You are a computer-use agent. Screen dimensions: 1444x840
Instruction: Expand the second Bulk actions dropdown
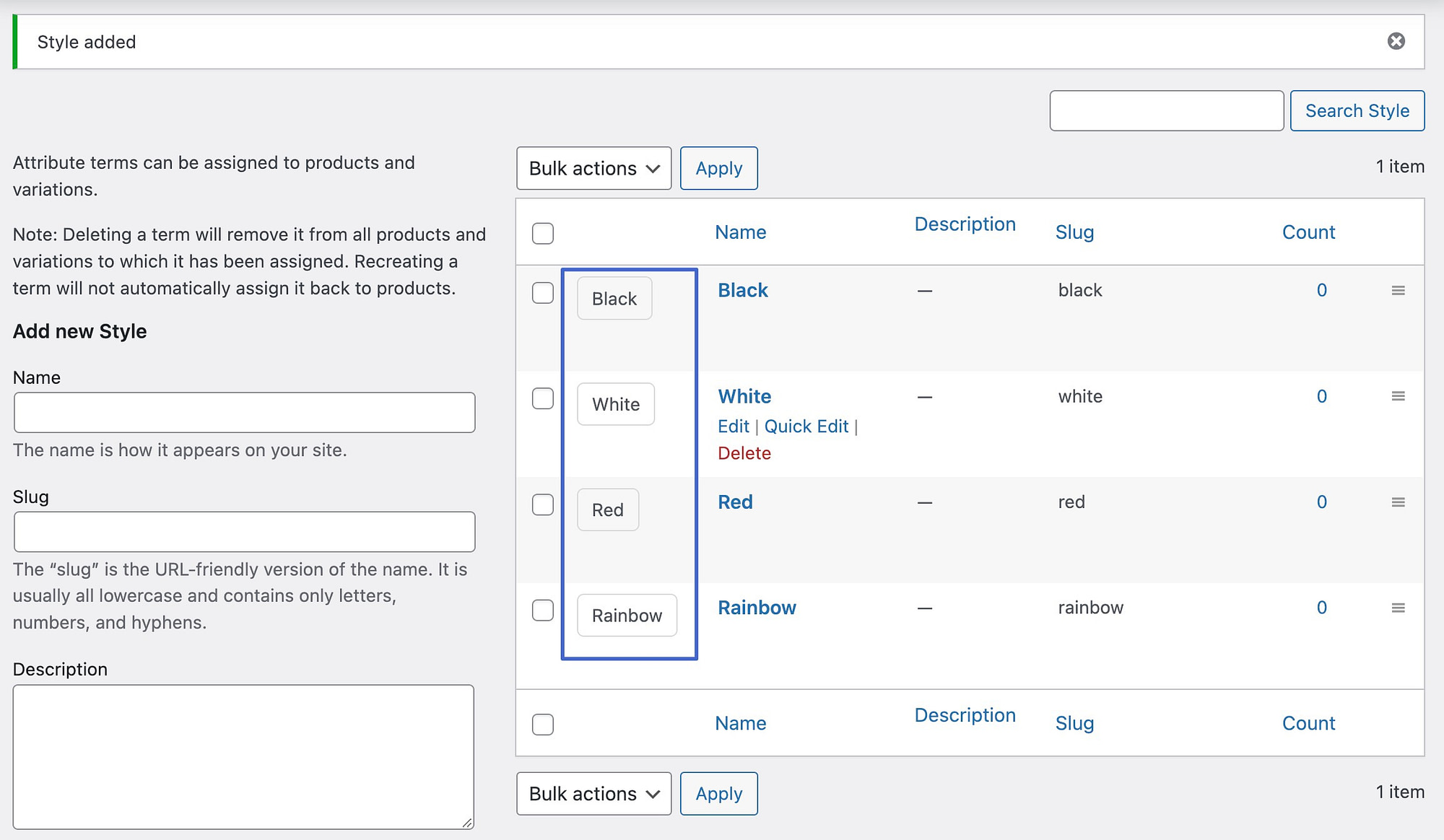pos(592,793)
